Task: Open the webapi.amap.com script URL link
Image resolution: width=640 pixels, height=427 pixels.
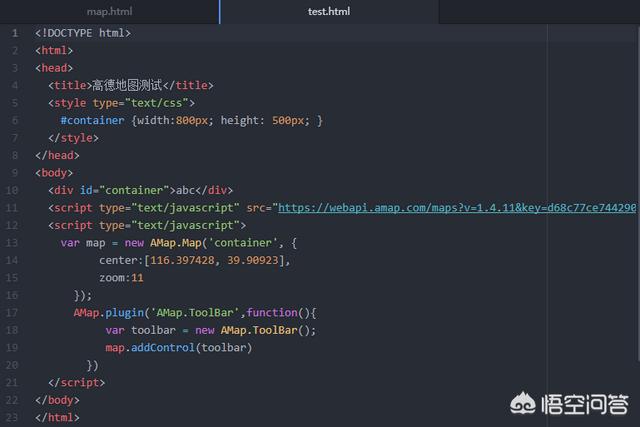Action: [457, 208]
